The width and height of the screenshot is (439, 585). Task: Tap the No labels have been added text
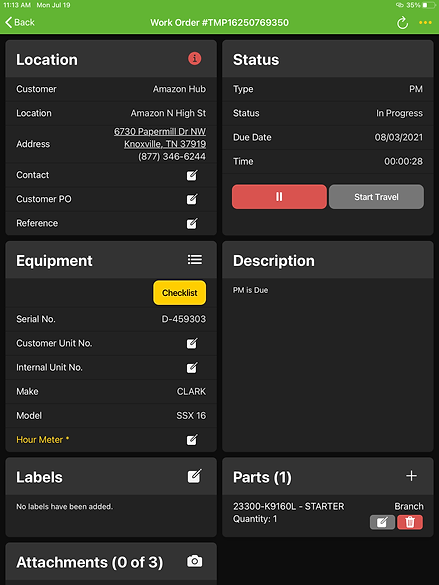click(x=64, y=506)
